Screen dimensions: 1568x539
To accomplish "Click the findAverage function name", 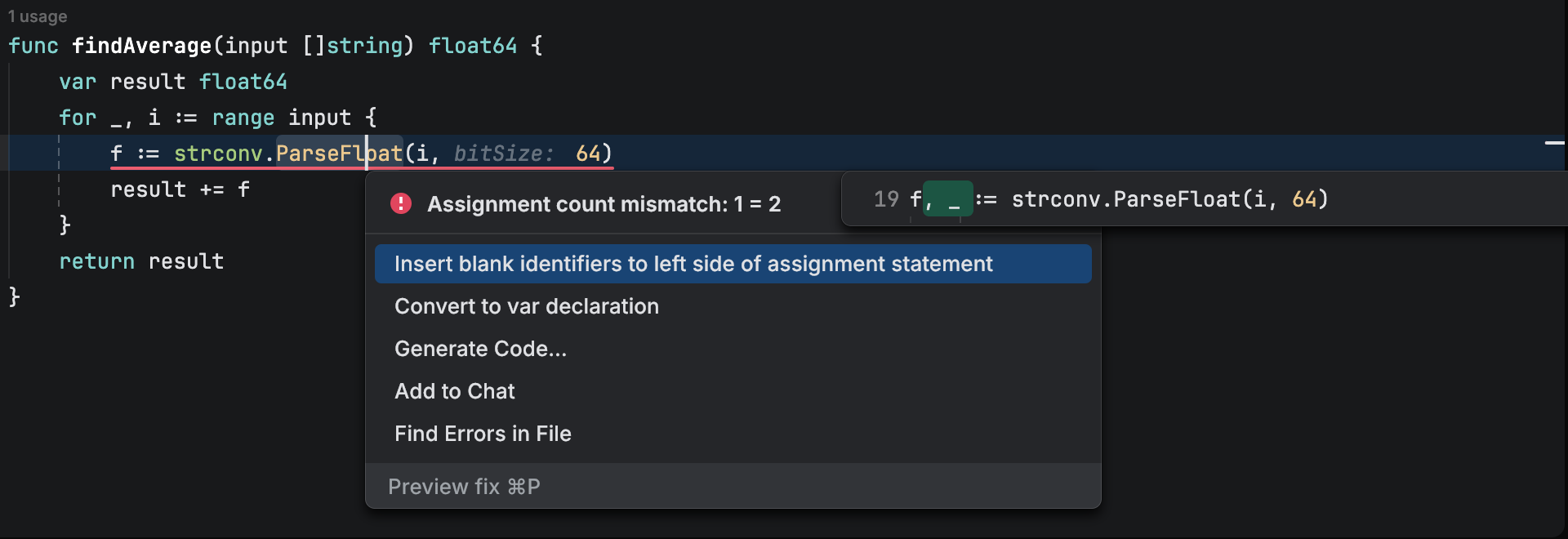I will point(141,46).
